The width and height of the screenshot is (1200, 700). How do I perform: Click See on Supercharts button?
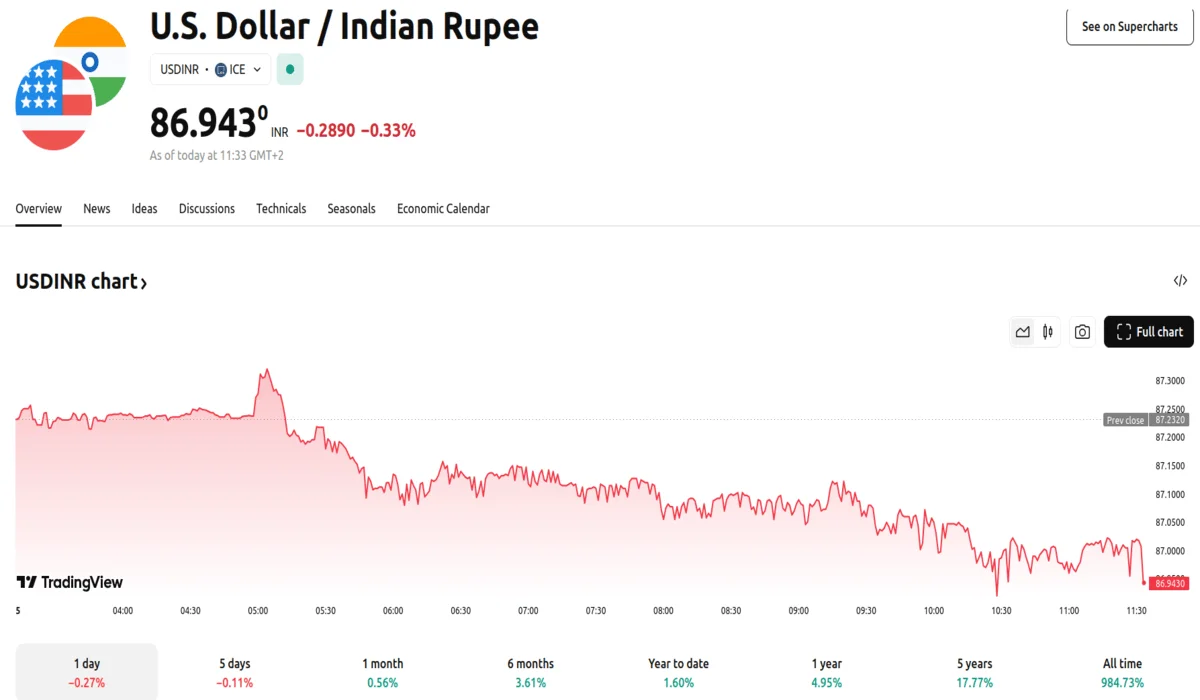(x=1129, y=27)
